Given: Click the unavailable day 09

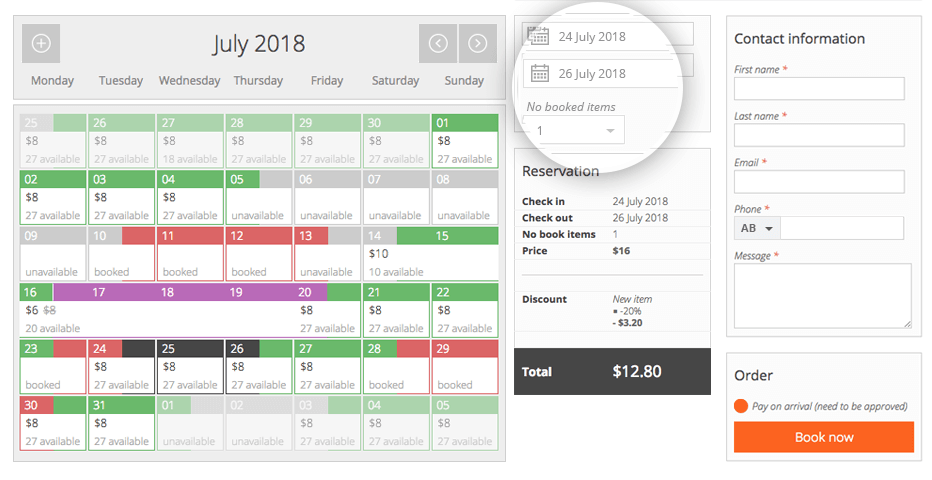Looking at the screenshot, I should 53,254.
